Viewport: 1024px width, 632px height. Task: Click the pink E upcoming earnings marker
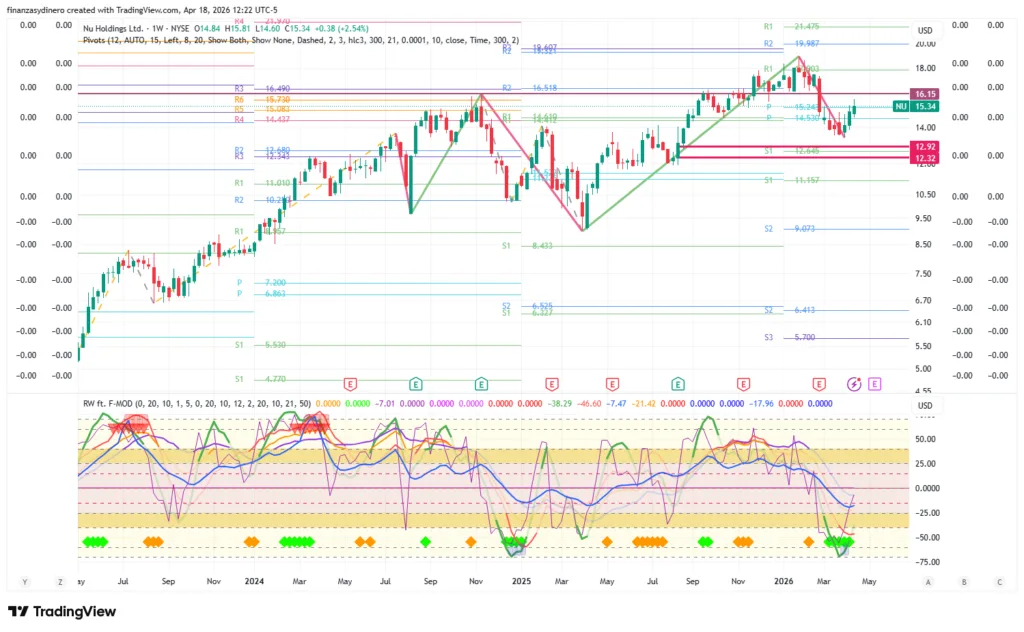[x=875, y=383]
